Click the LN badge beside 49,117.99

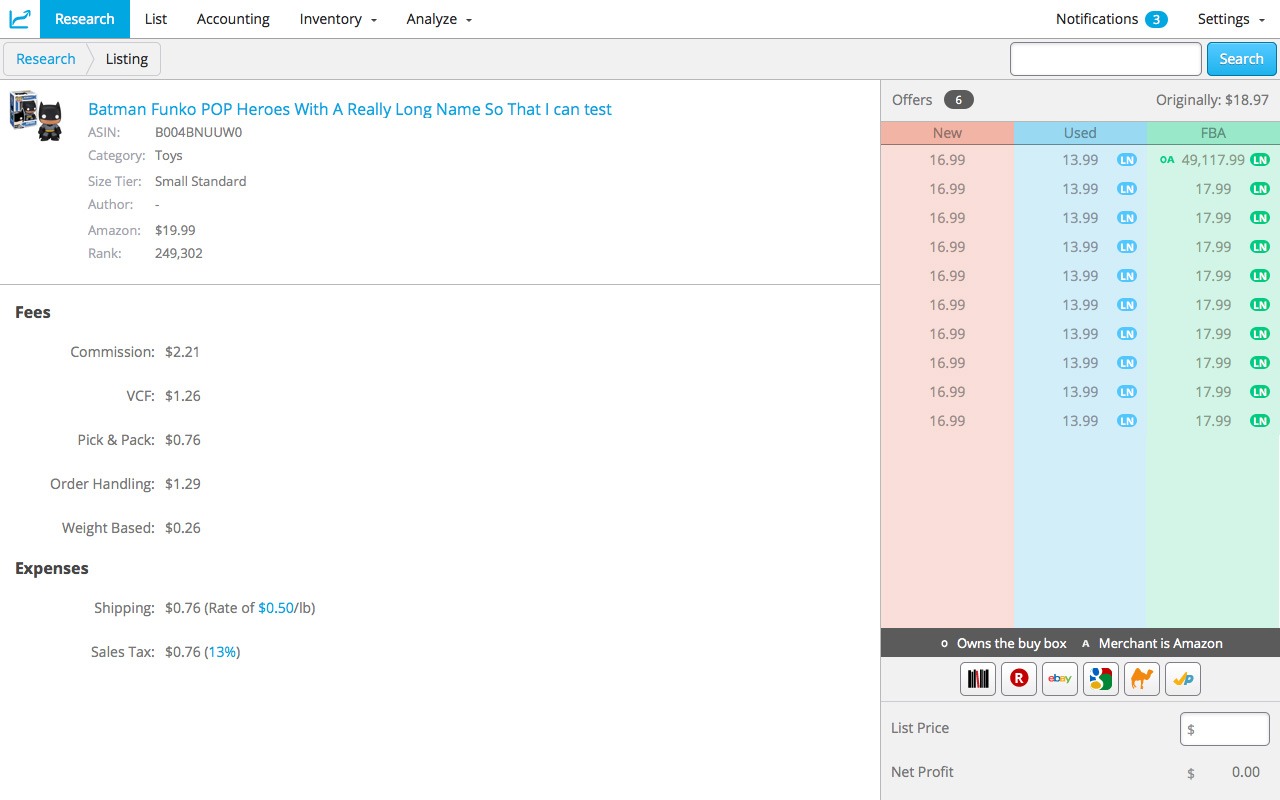coord(1260,160)
